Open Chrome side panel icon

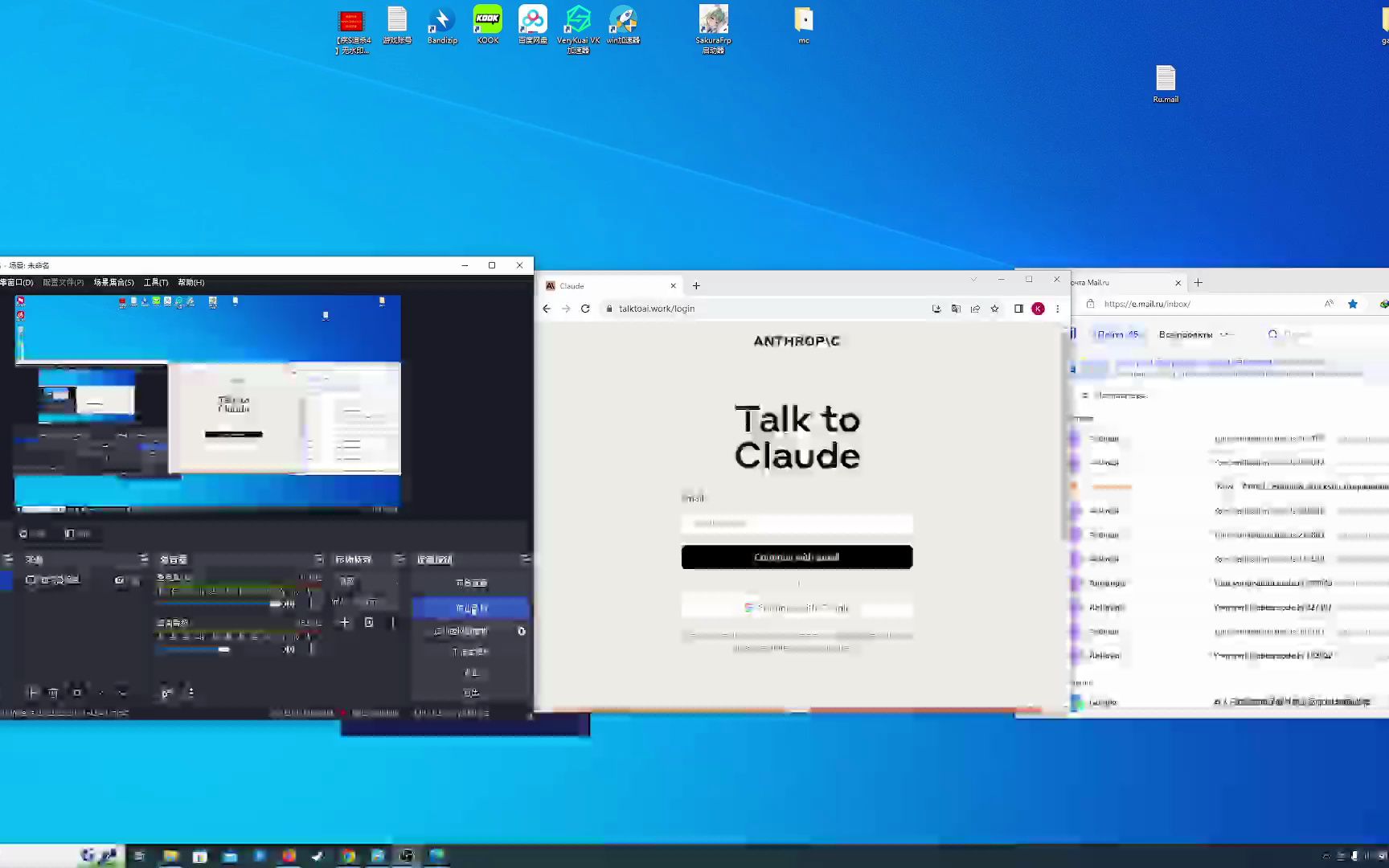coord(1018,309)
